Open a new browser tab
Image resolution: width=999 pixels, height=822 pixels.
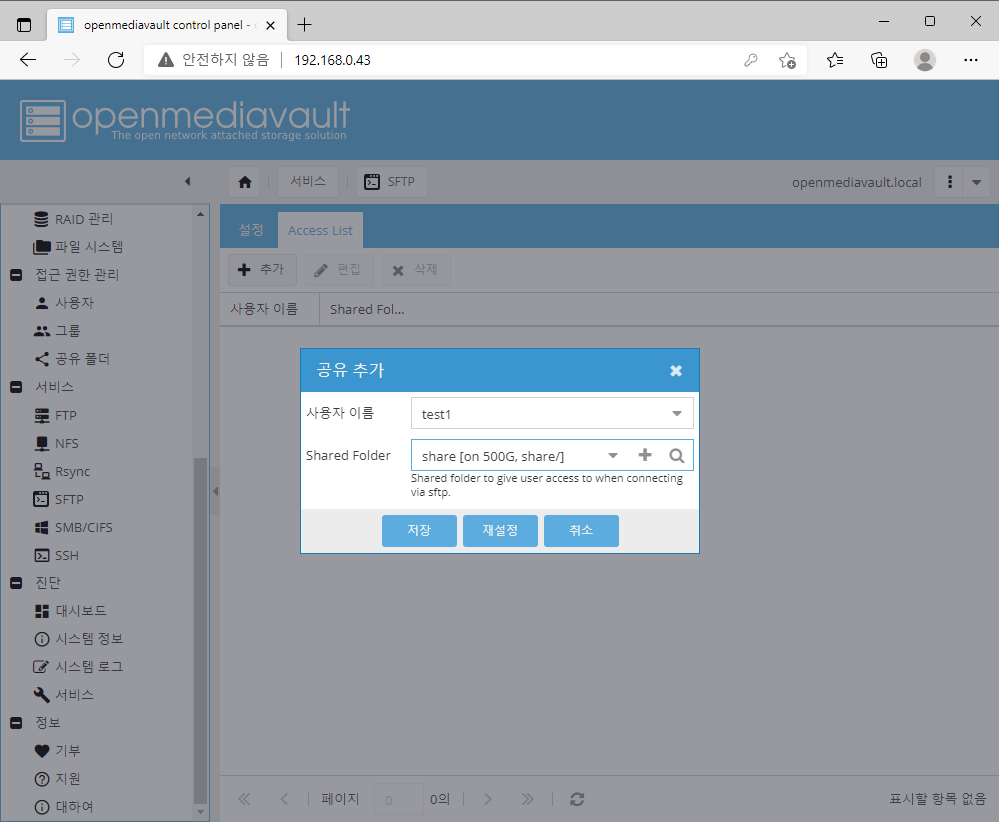(x=305, y=25)
